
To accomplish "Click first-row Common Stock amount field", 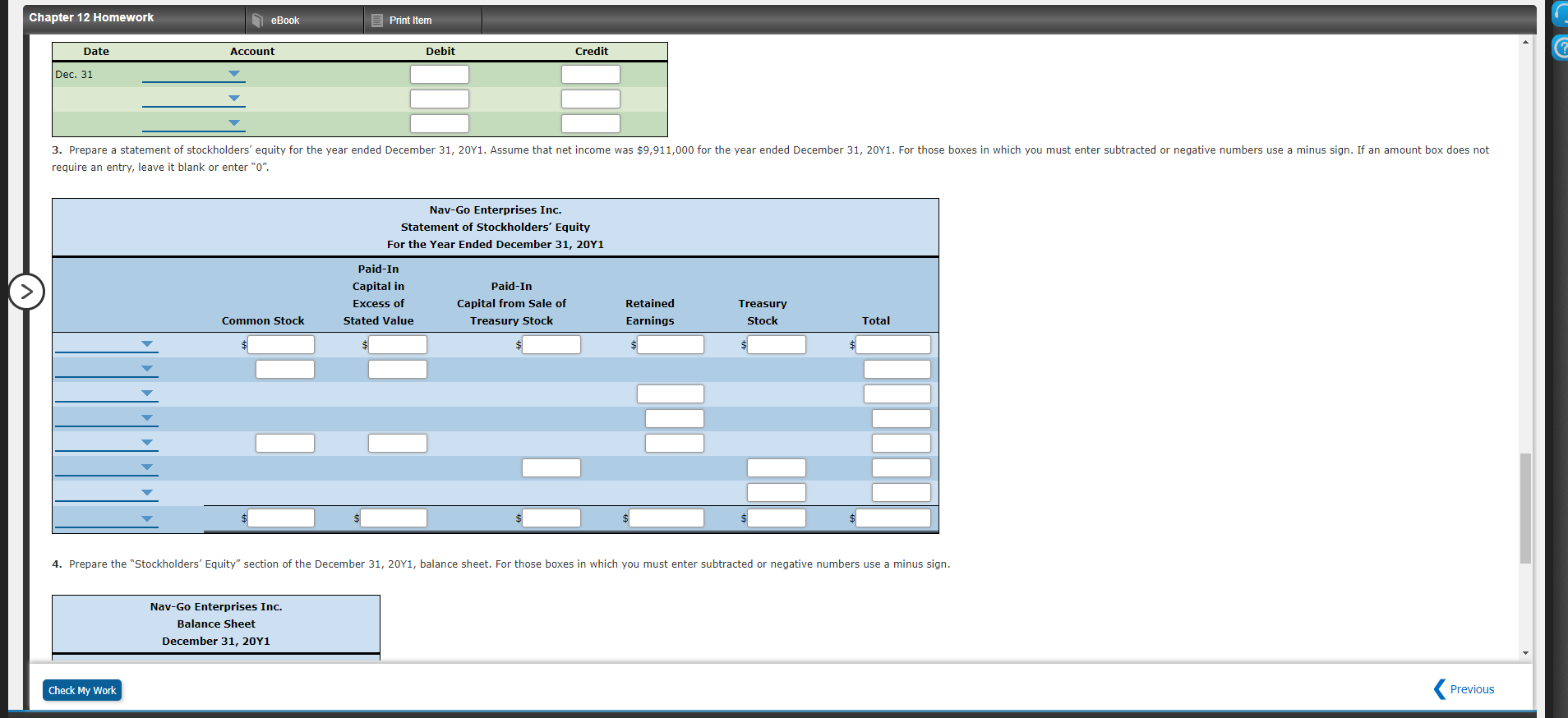I will (281, 344).
